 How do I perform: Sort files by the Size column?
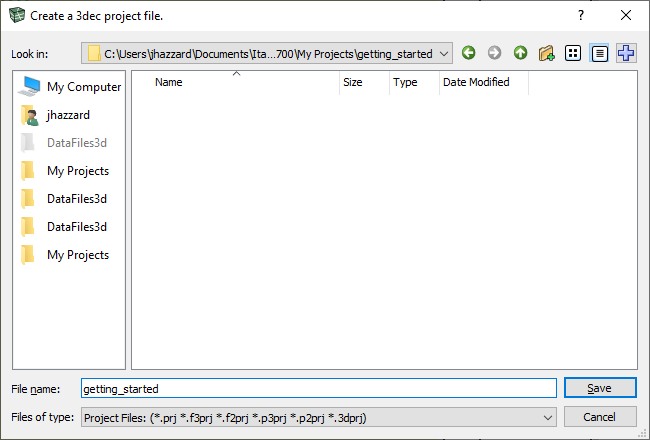coord(352,83)
